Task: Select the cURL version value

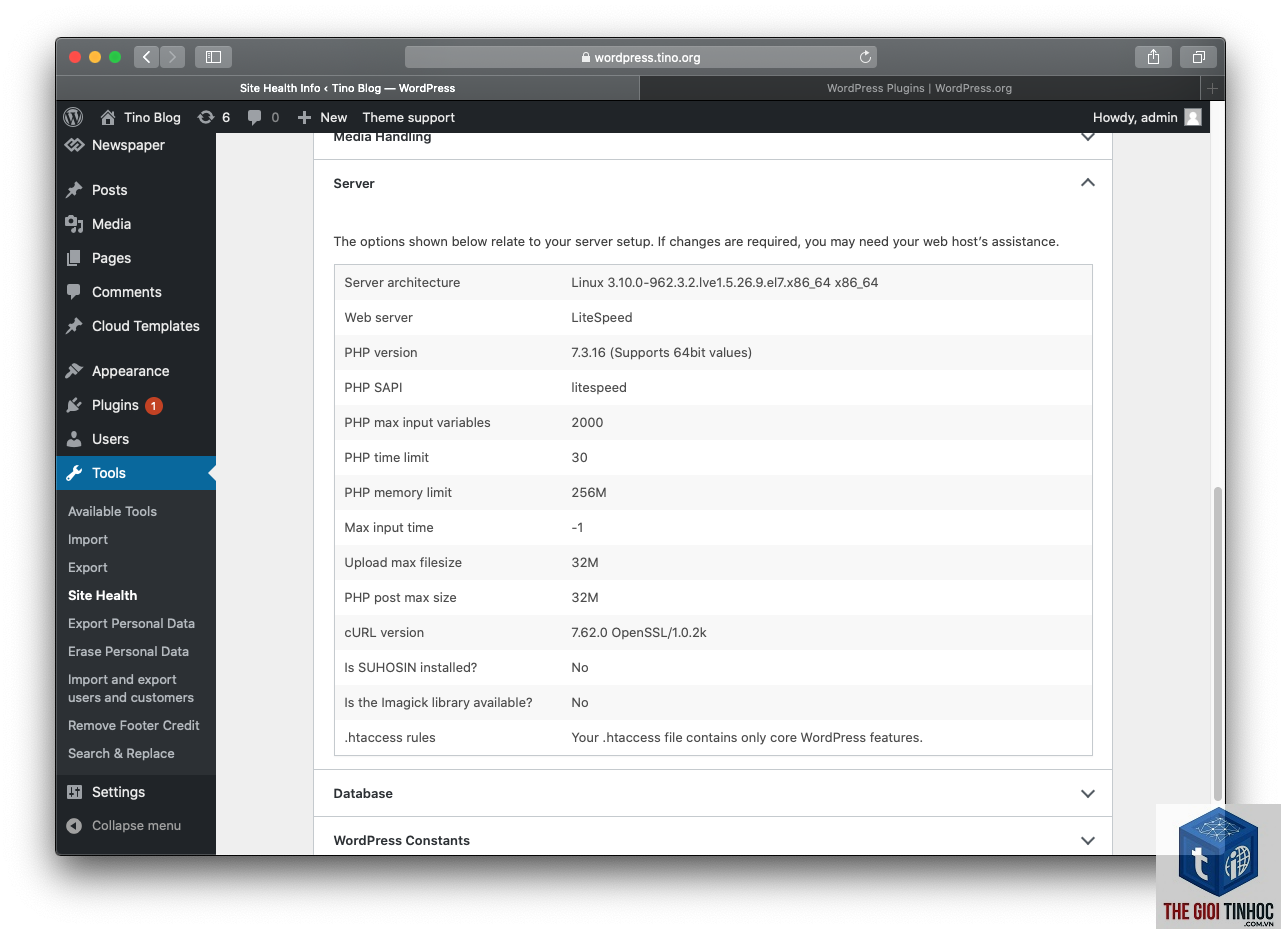Action: 639,632
